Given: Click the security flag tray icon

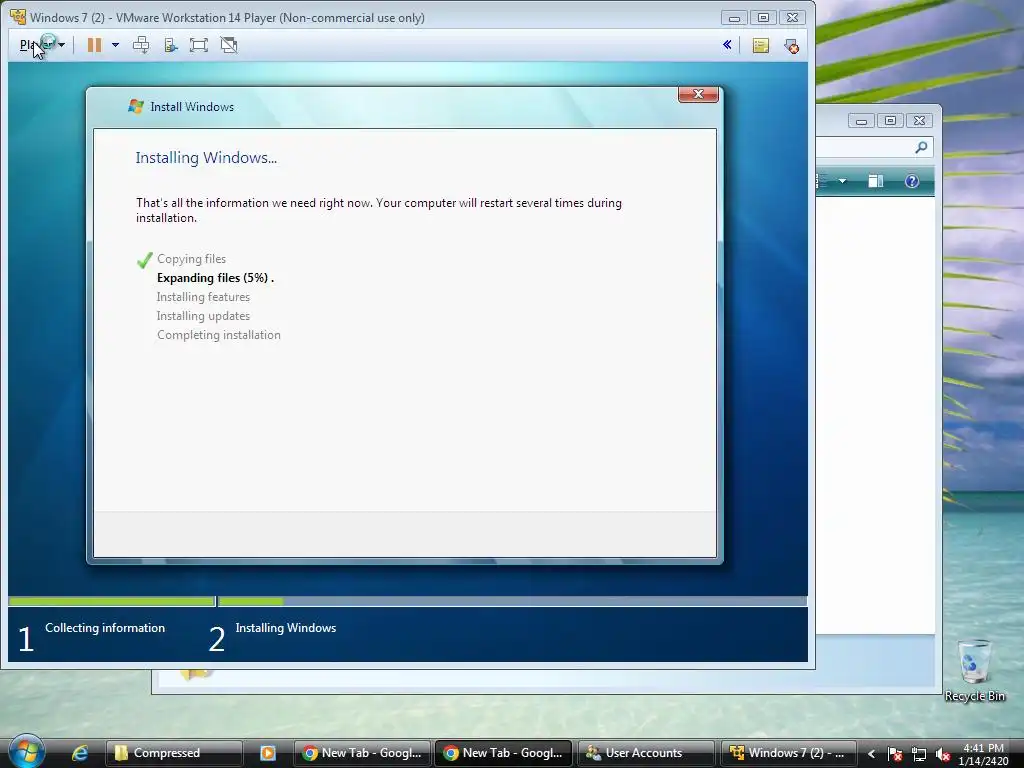Looking at the screenshot, I should [x=895, y=754].
